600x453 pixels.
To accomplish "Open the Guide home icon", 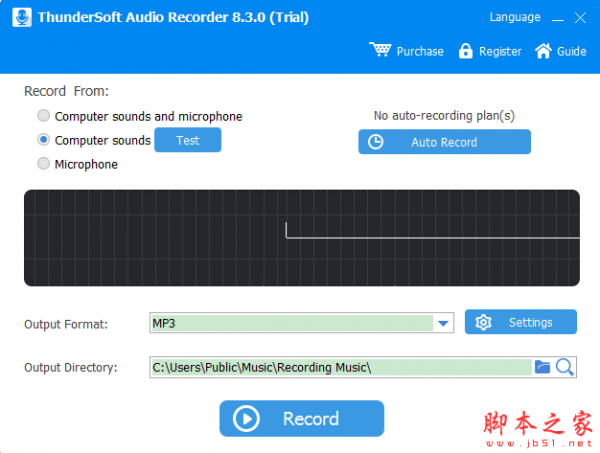I will pos(543,51).
